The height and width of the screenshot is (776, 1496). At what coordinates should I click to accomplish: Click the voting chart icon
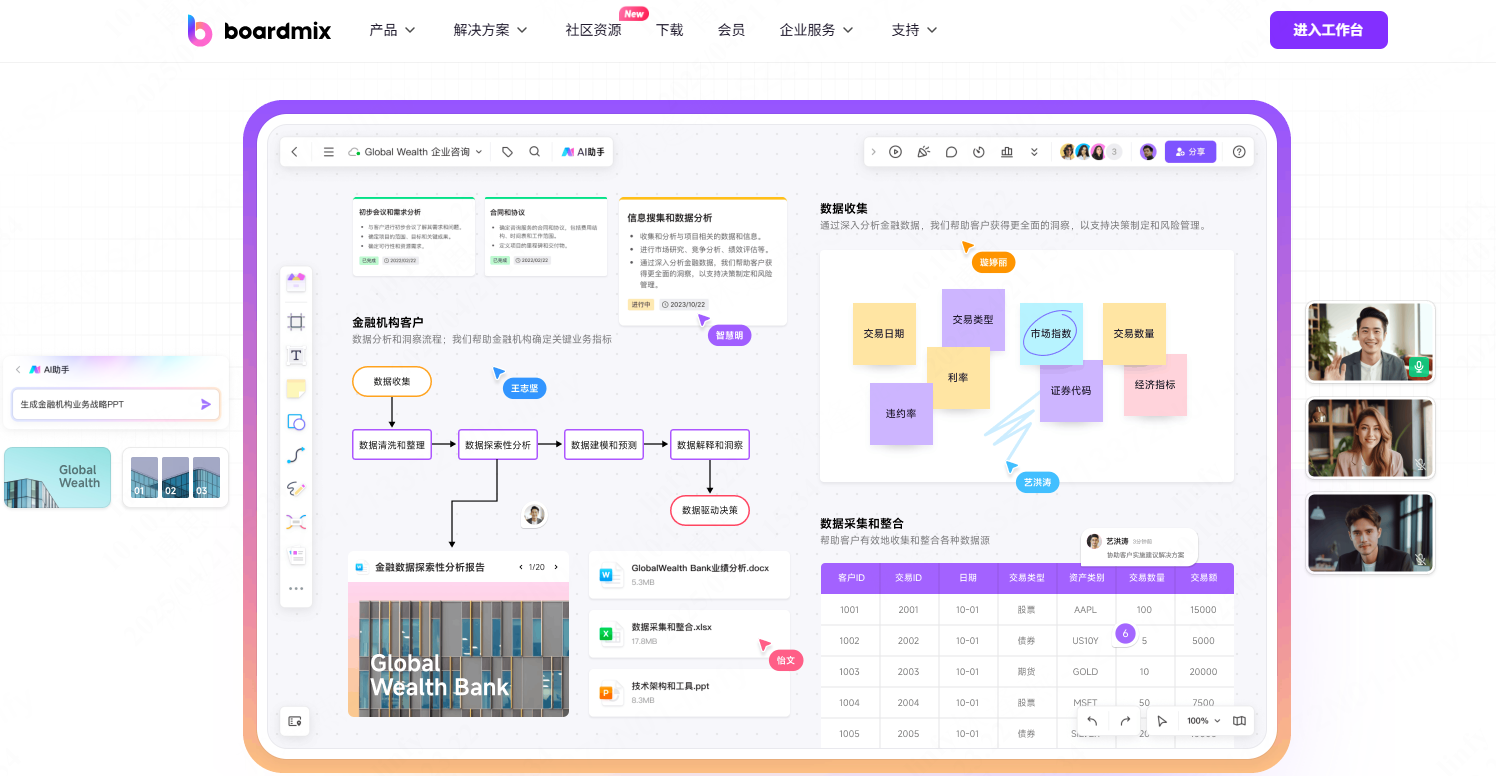coord(1007,152)
